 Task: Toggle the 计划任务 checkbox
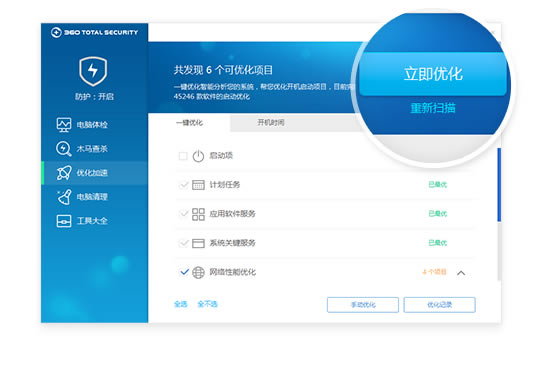click(184, 185)
